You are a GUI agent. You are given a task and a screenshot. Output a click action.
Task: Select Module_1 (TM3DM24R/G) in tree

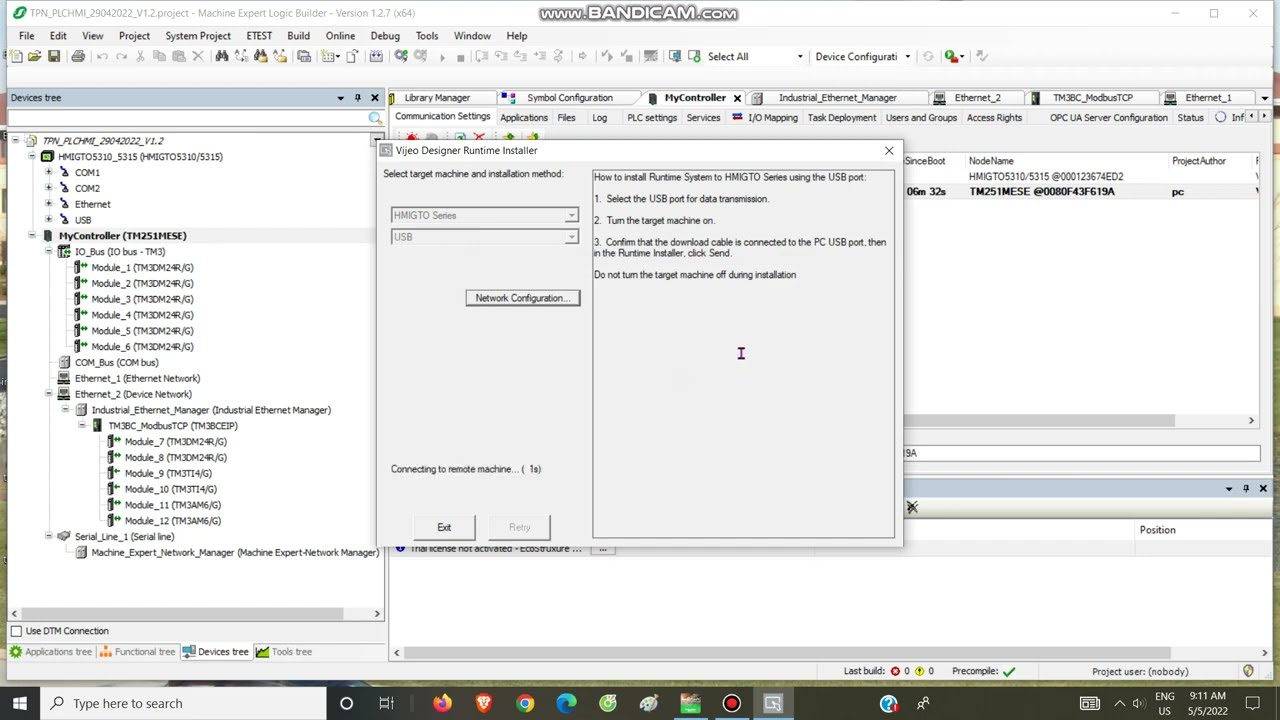142,268
